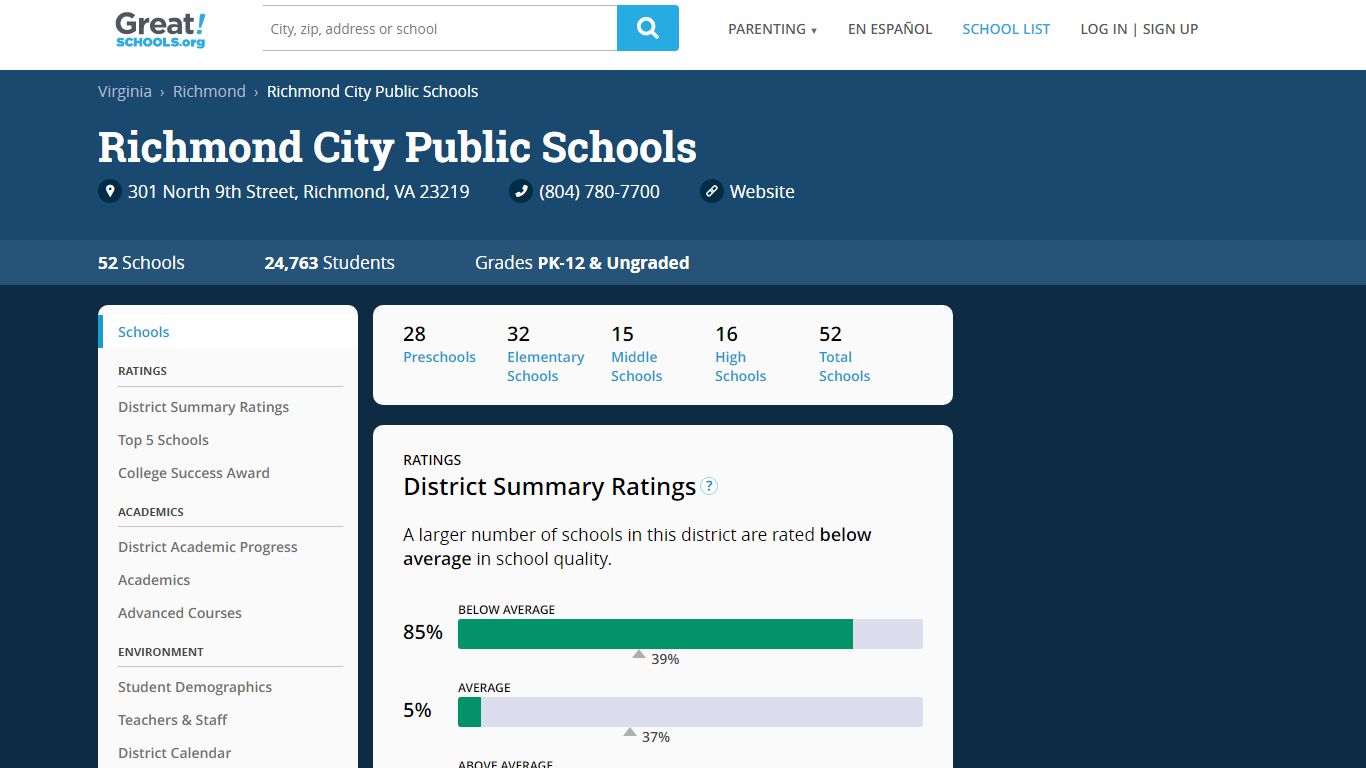Go to the Richmond breadcrumb
The height and width of the screenshot is (768, 1366).
click(209, 91)
